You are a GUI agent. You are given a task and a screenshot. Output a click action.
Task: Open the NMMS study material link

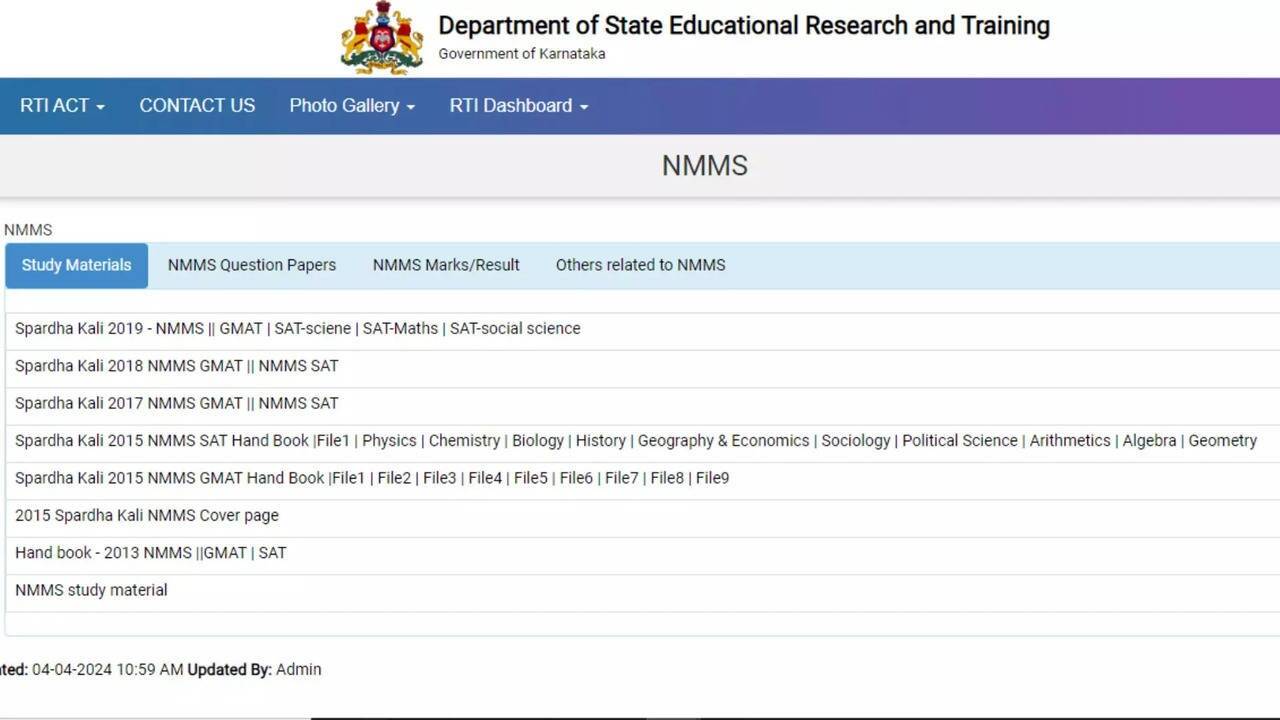[91, 591]
